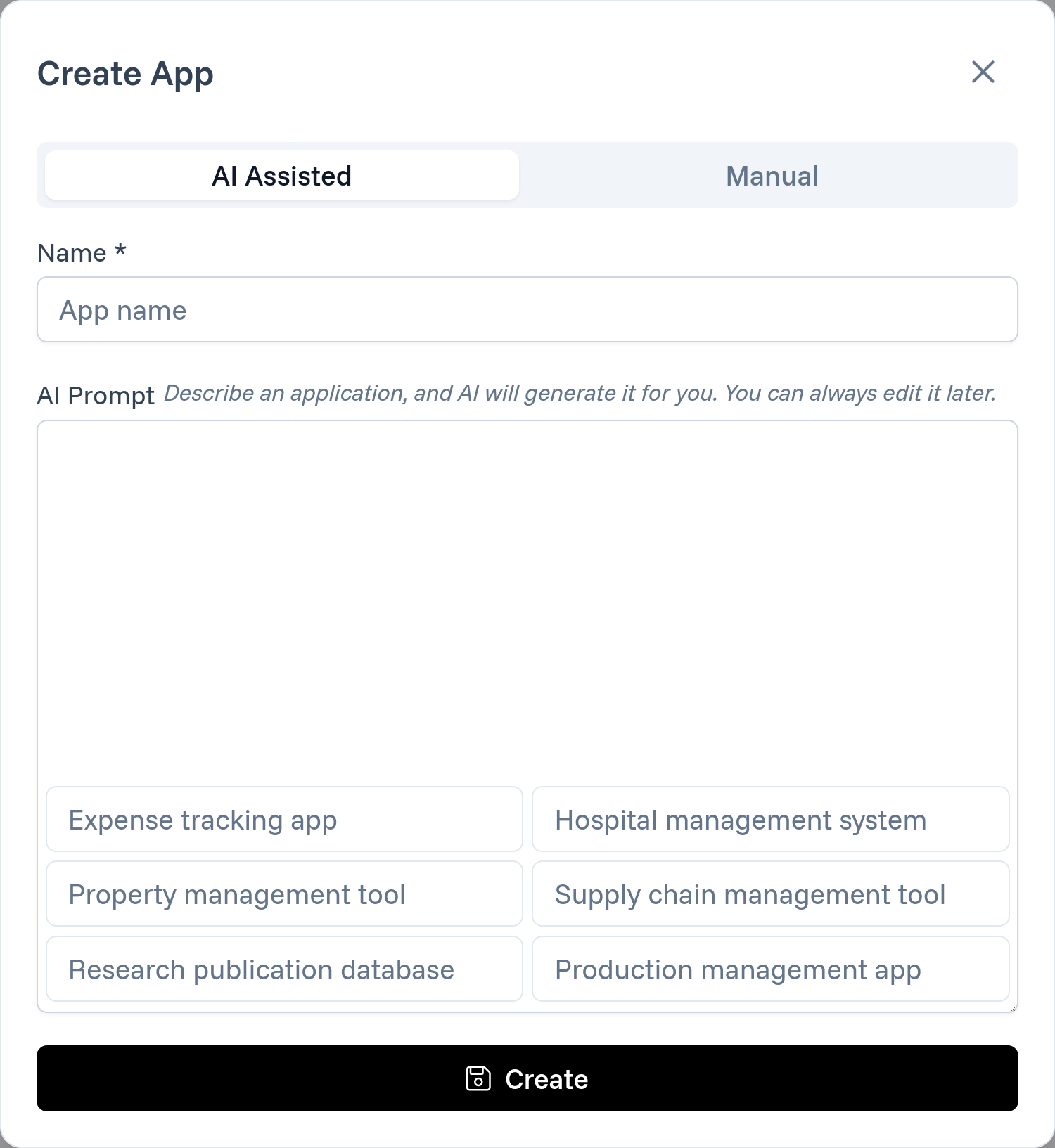Screen dimensions: 1055x1148
Task: Click the required asterisk beside Name
Action: (x=120, y=250)
